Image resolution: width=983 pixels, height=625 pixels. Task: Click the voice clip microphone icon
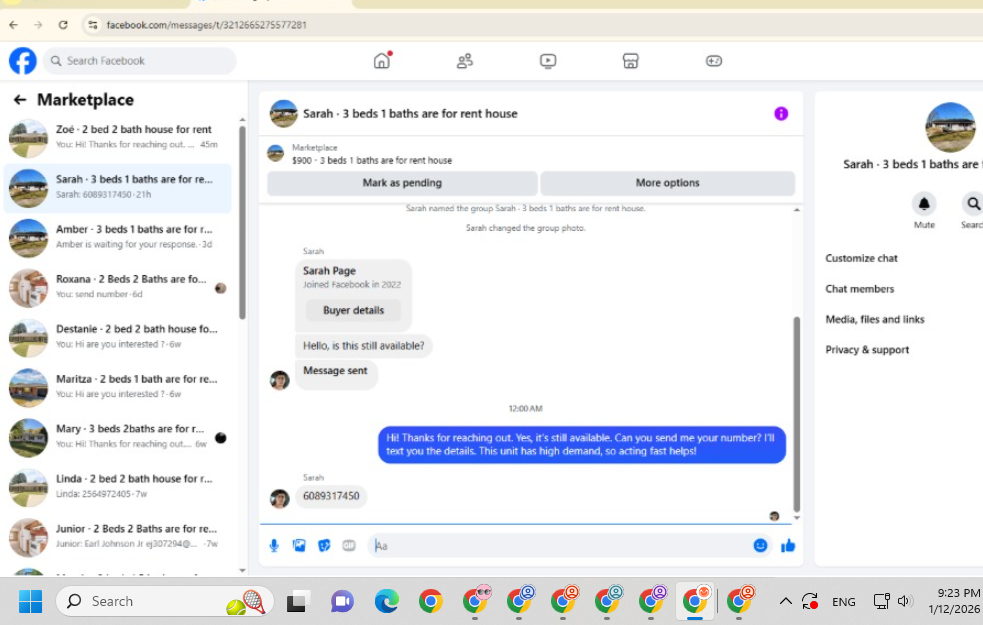click(x=274, y=546)
